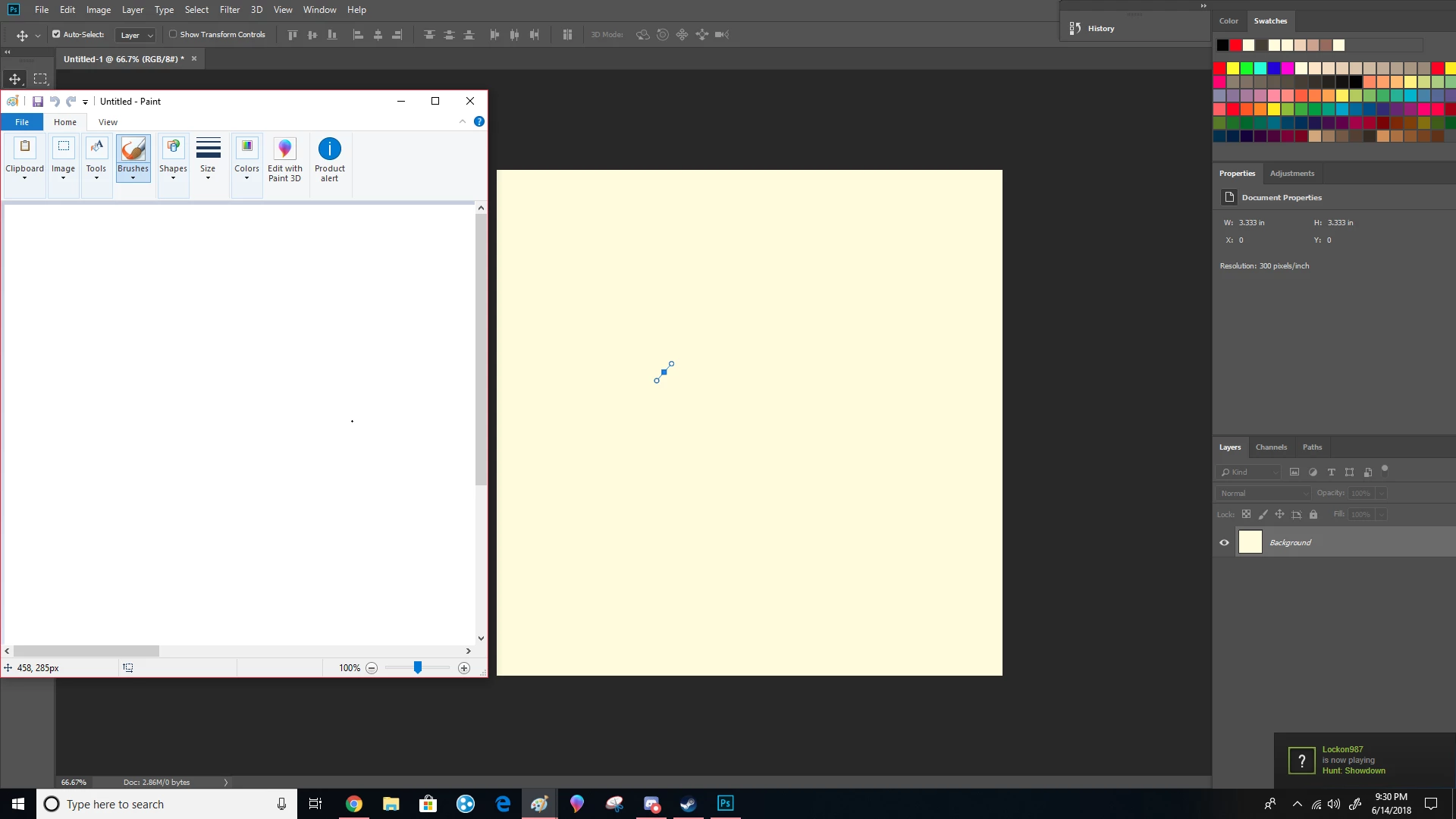Switch to the Channels tab
Viewport: 1456px width, 819px height.
1271,447
